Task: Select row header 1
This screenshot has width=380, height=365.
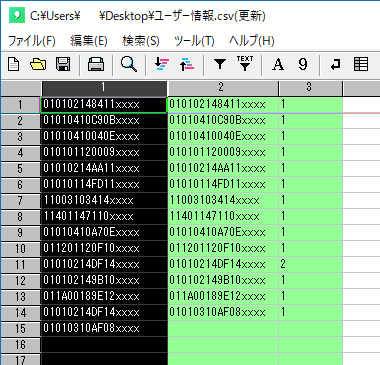Action: coord(21,105)
